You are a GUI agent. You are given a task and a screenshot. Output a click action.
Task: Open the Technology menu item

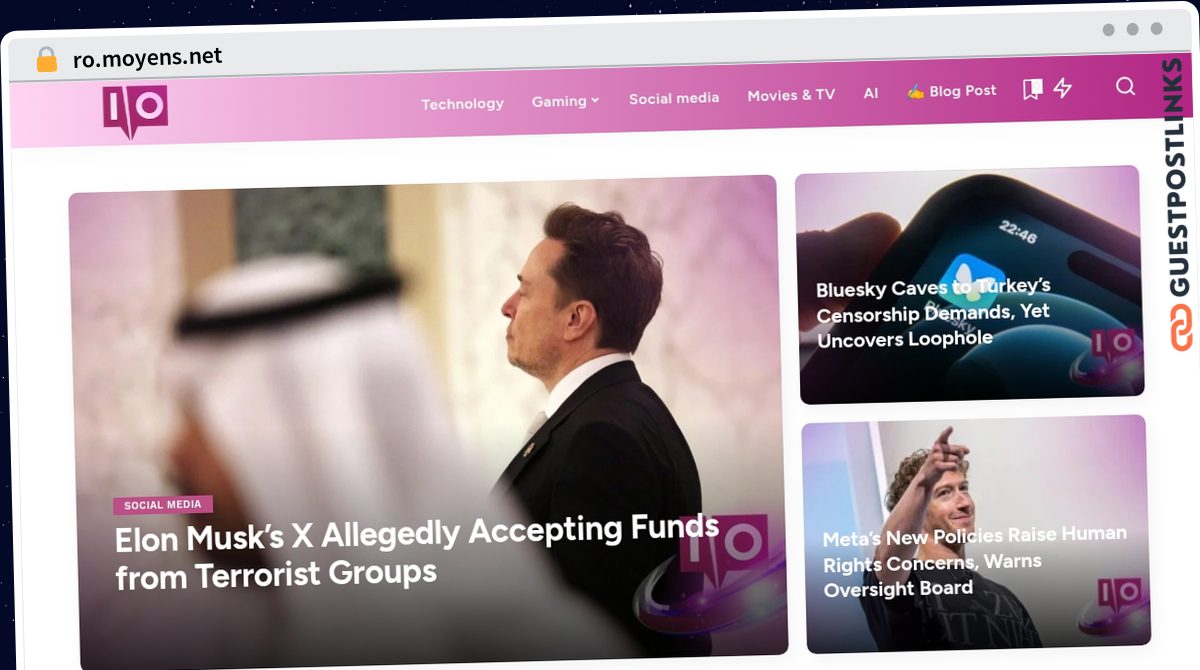[x=462, y=103]
